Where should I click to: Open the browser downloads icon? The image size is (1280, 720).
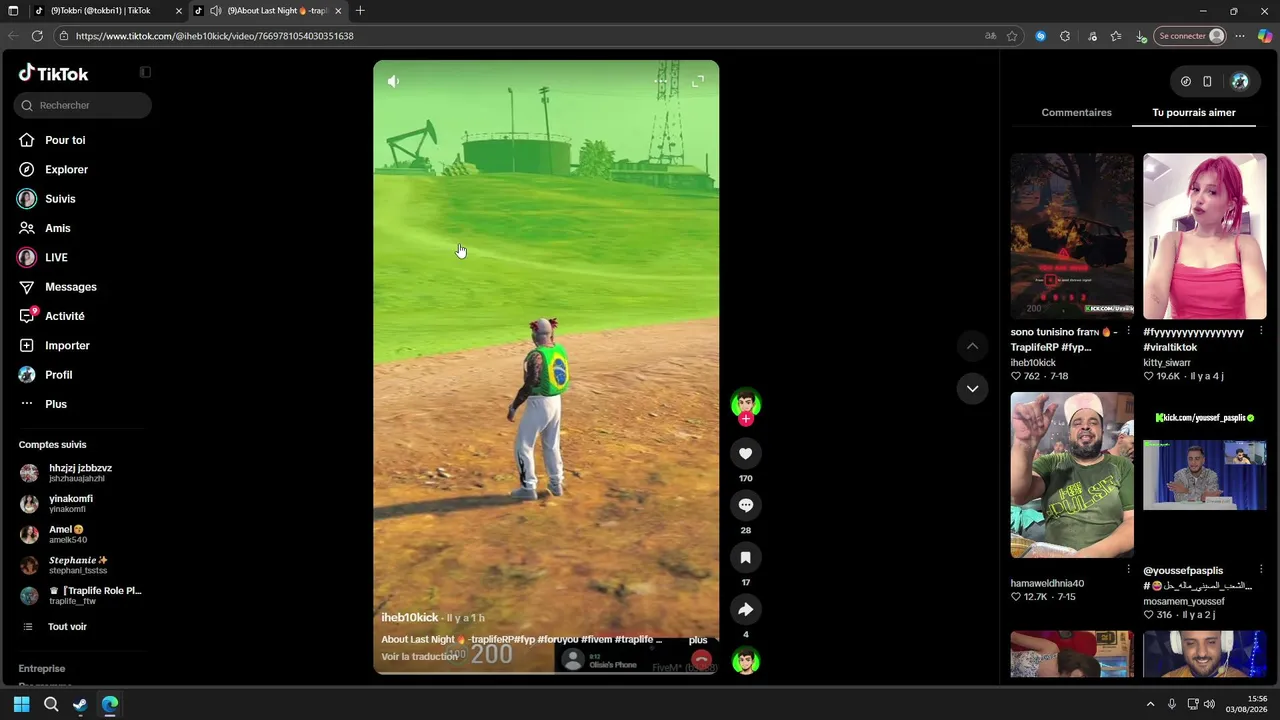(x=1141, y=36)
